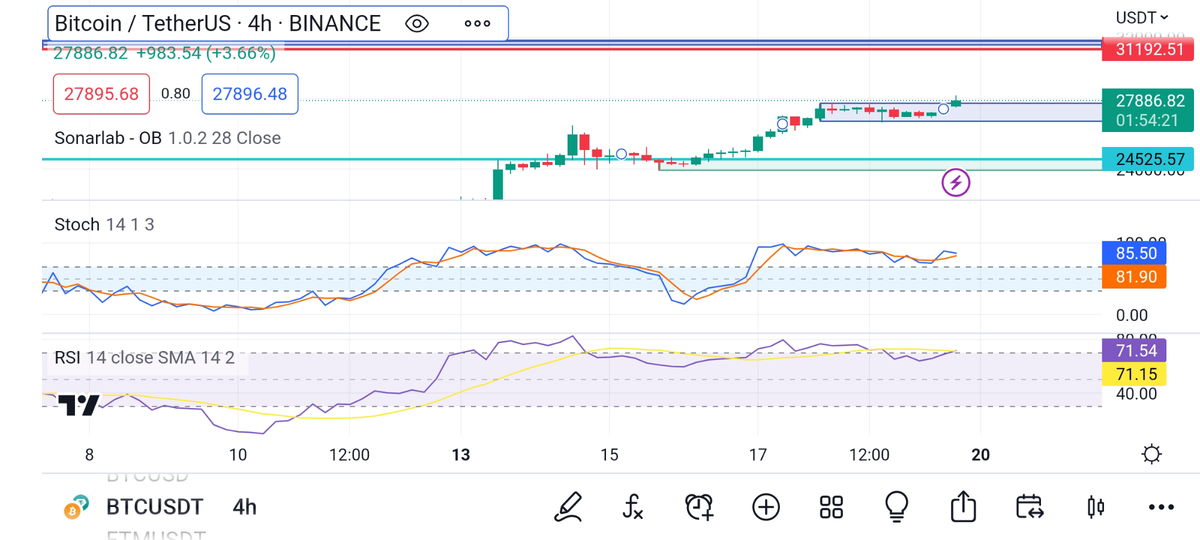Expand the USDT currency dropdown
1200x540 pixels.
pos(1142,17)
